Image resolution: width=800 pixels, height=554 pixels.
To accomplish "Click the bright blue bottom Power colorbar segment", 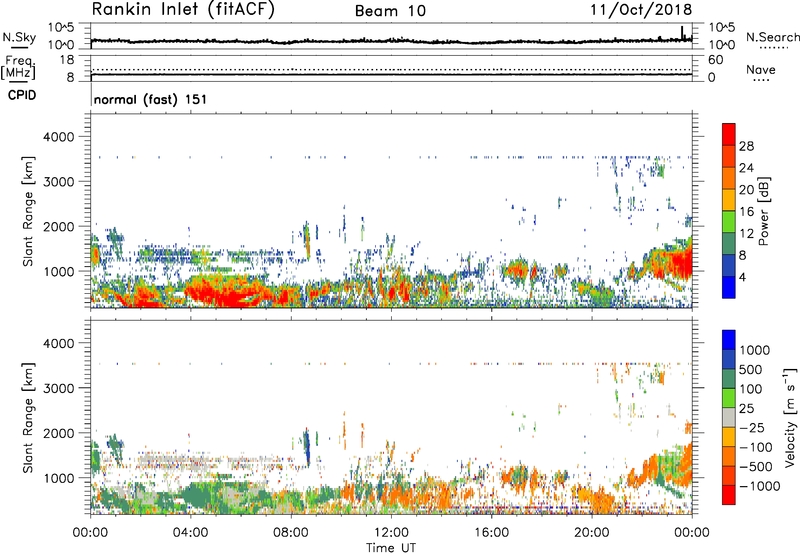I will [x=729, y=287].
